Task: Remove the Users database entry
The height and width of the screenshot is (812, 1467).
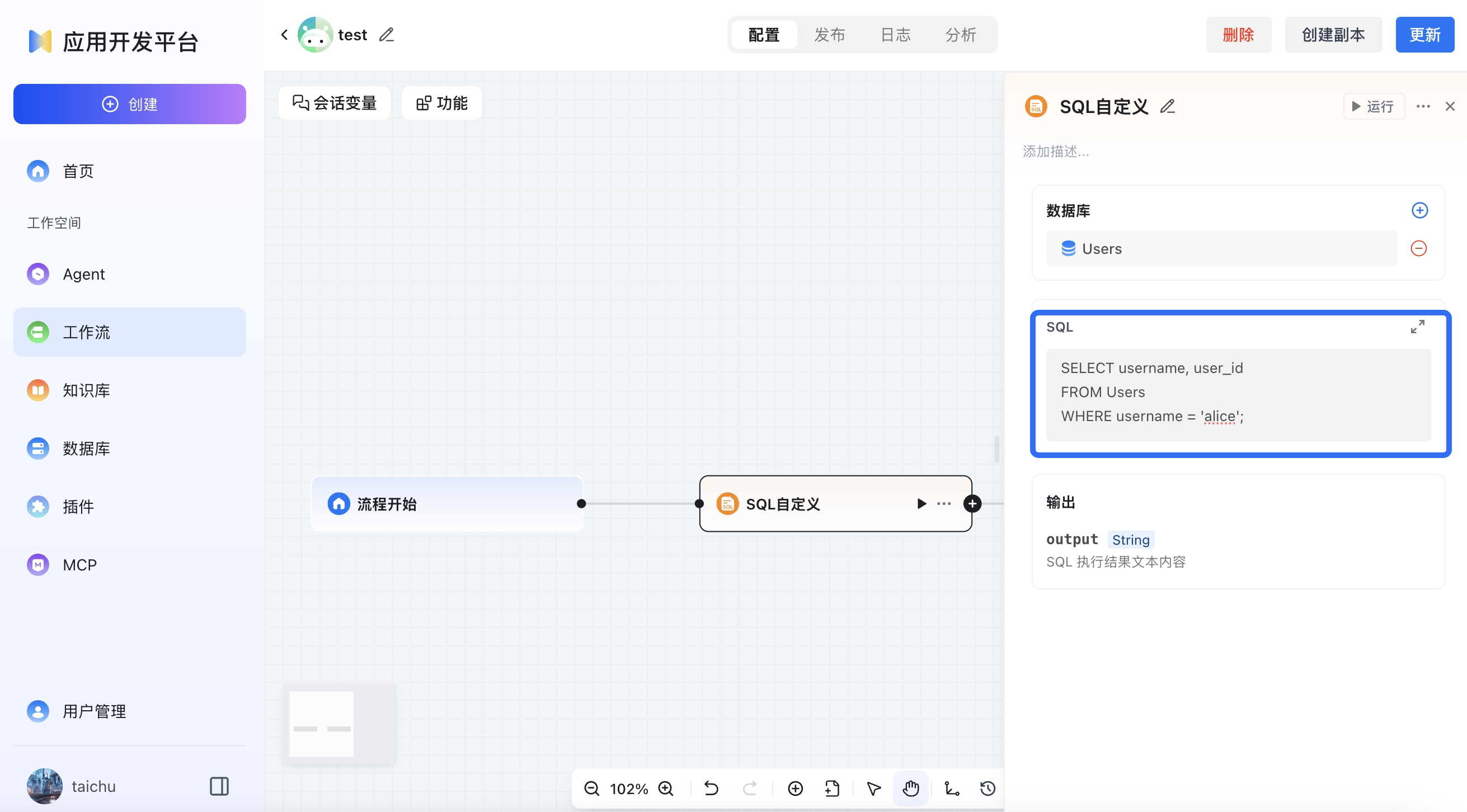Action: tap(1418, 249)
